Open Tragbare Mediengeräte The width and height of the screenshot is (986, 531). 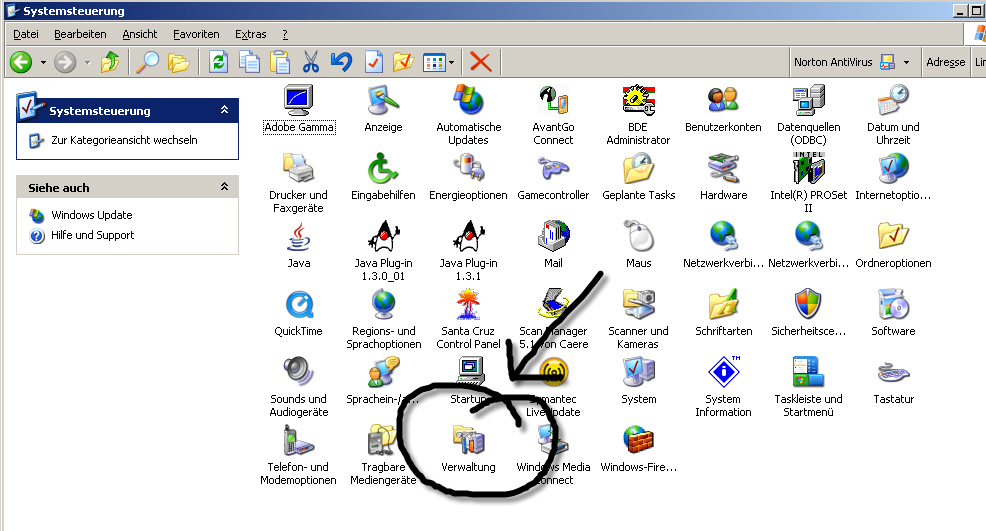[x=383, y=440]
